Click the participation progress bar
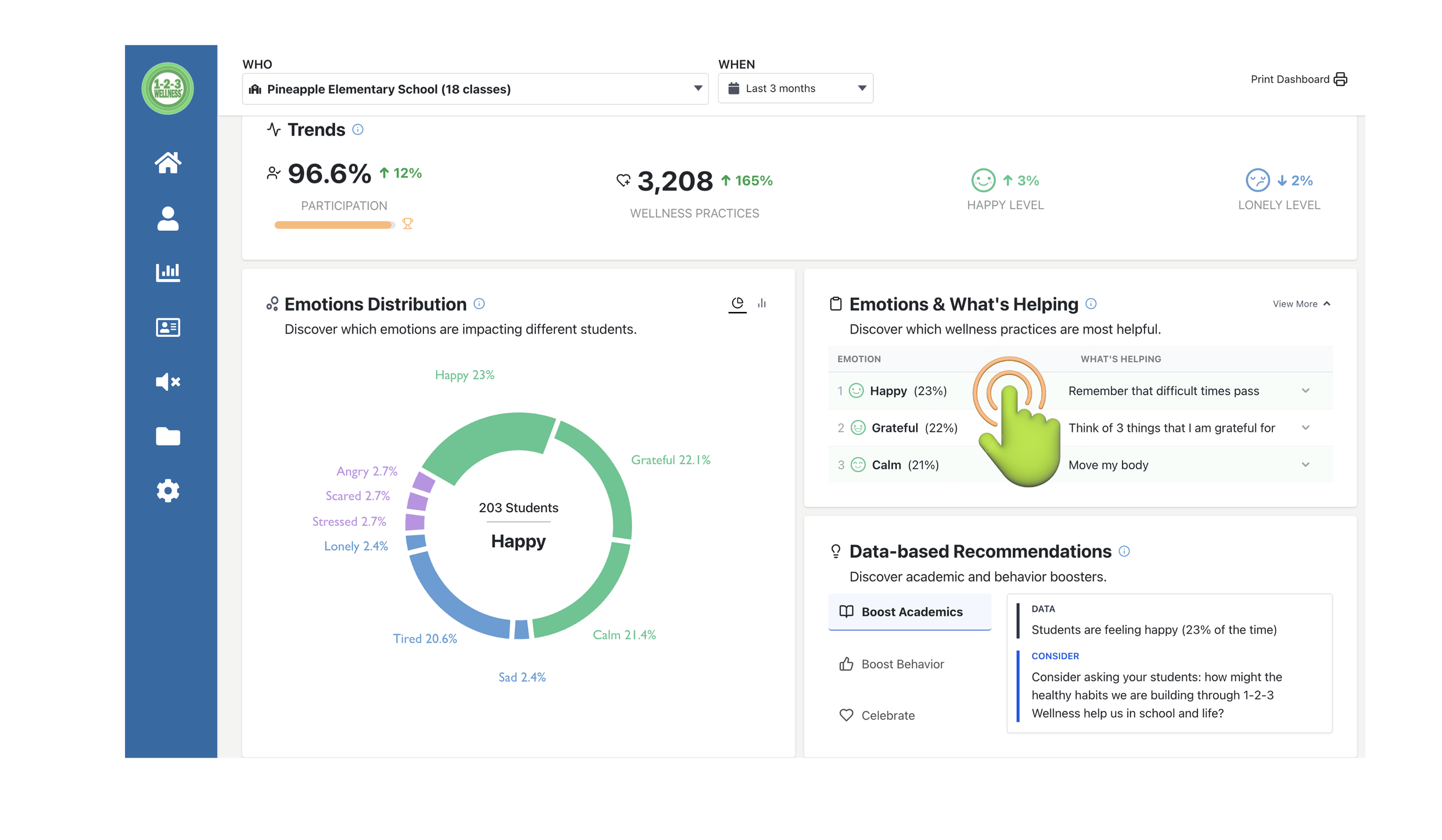The height and width of the screenshot is (840, 1442). pos(334,225)
